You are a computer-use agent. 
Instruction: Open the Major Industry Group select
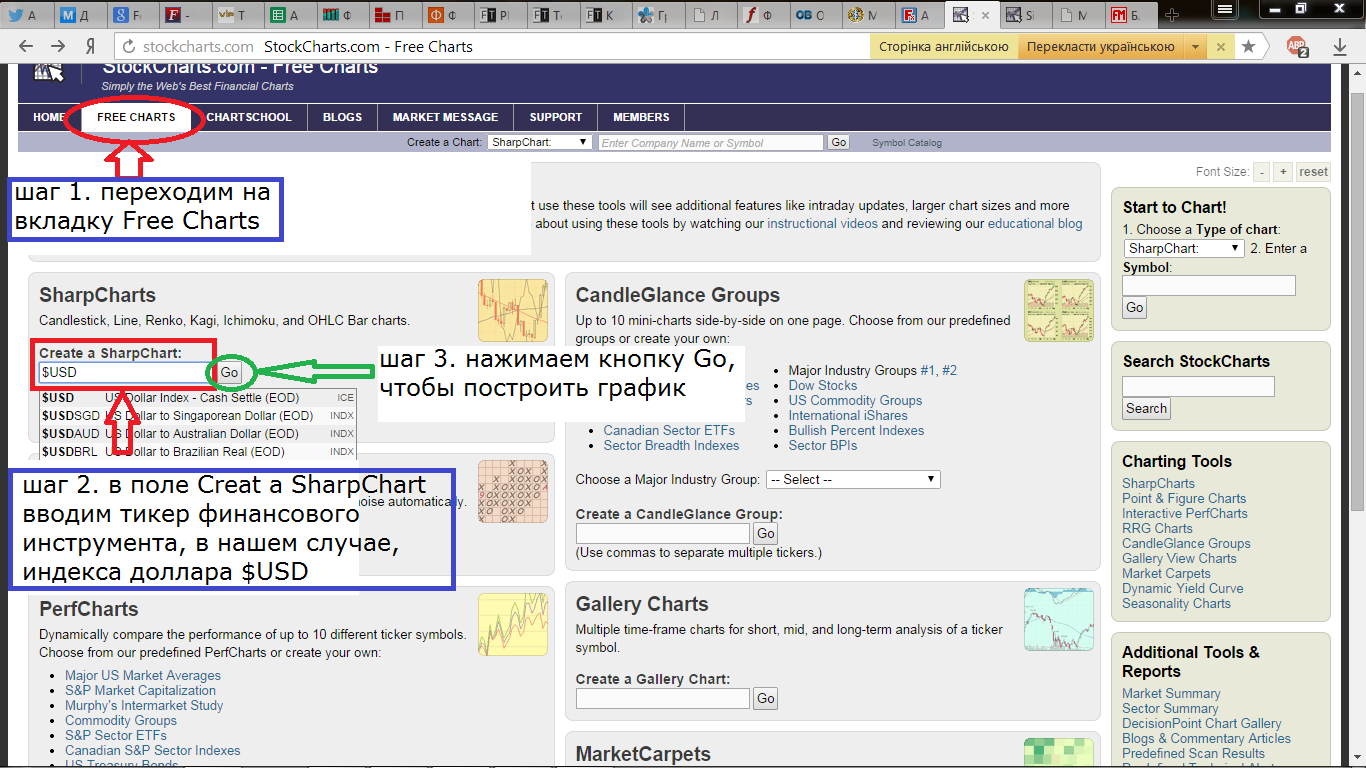(x=853, y=480)
